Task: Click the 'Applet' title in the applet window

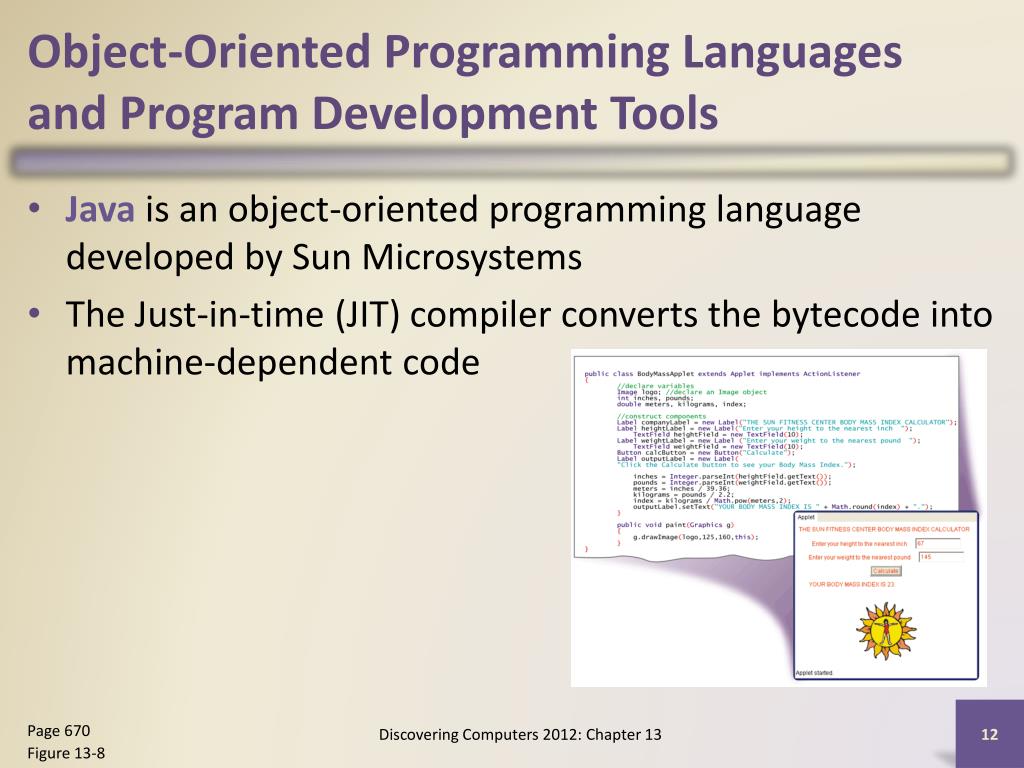Action: tap(806, 517)
